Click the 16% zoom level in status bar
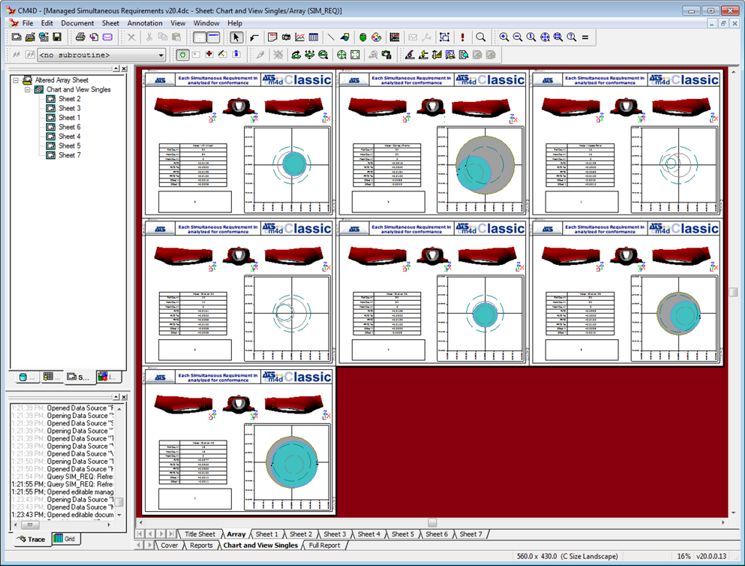Screen dimensions: 745x566 coord(684,556)
